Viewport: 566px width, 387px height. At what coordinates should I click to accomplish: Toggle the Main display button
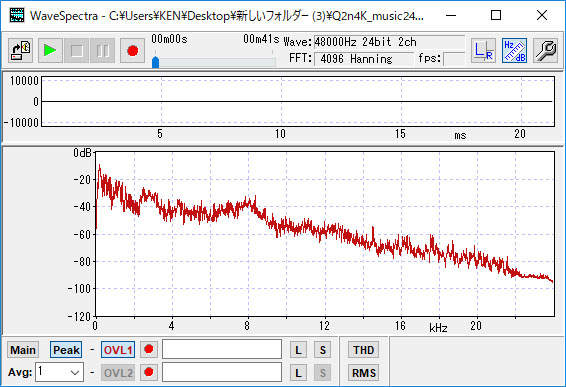23,350
